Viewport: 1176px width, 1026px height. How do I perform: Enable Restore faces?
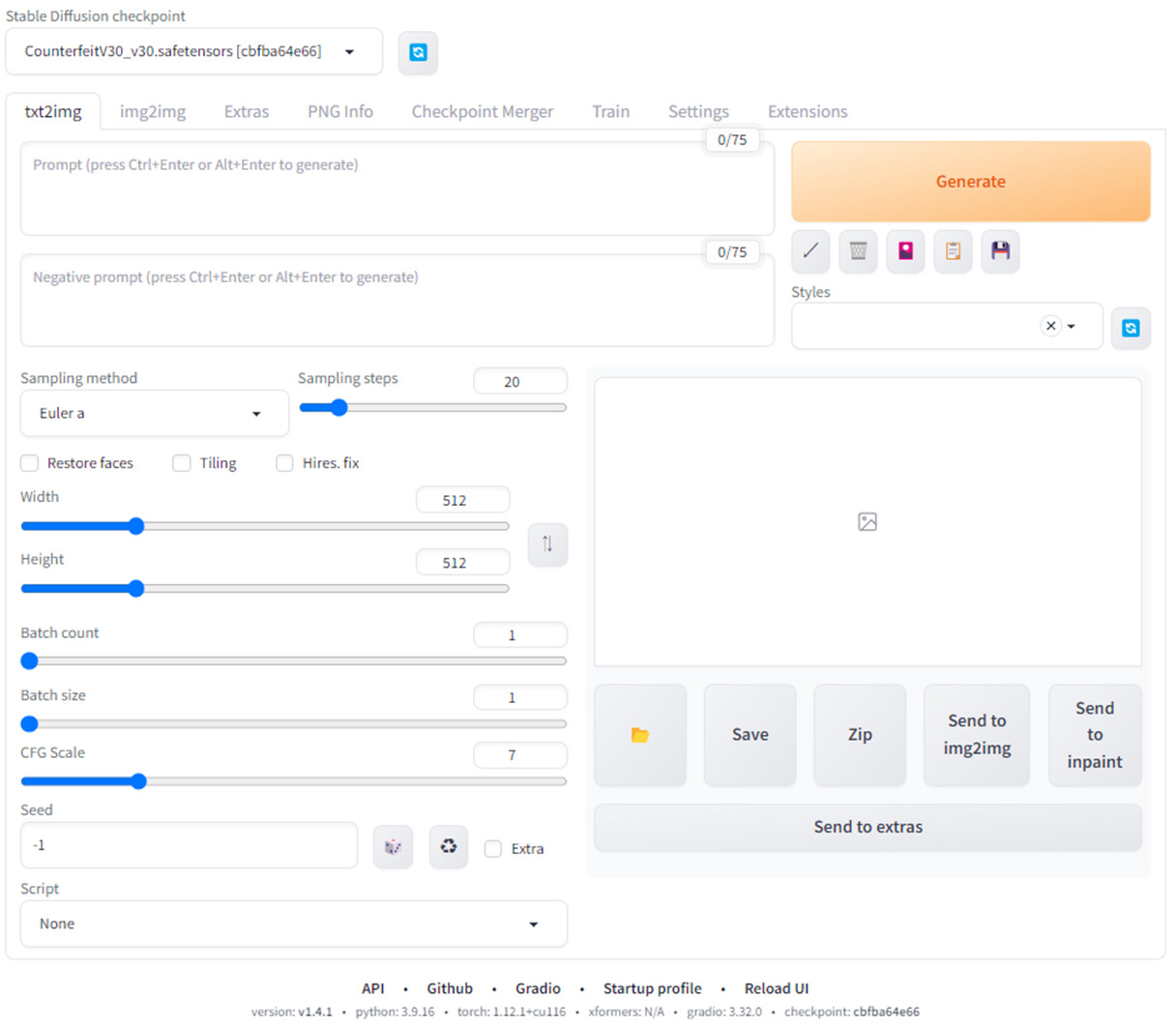tap(29, 463)
